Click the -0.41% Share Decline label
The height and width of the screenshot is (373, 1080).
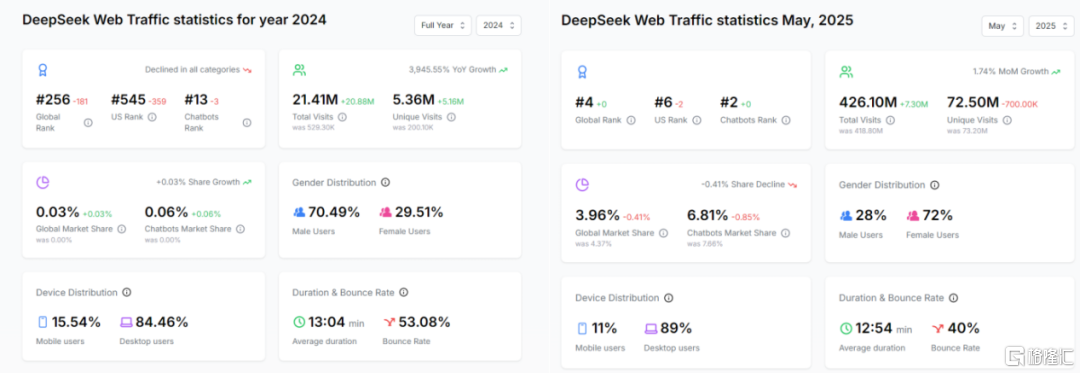(x=742, y=184)
